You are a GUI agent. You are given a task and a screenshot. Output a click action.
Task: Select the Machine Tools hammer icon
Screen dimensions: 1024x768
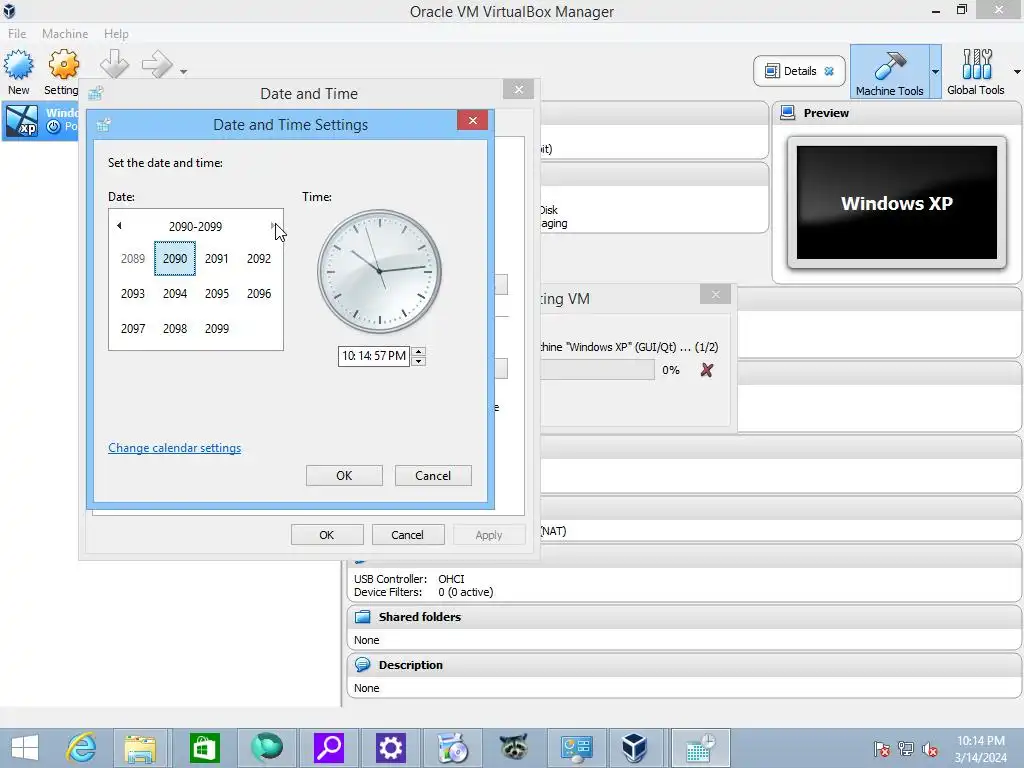click(889, 65)
